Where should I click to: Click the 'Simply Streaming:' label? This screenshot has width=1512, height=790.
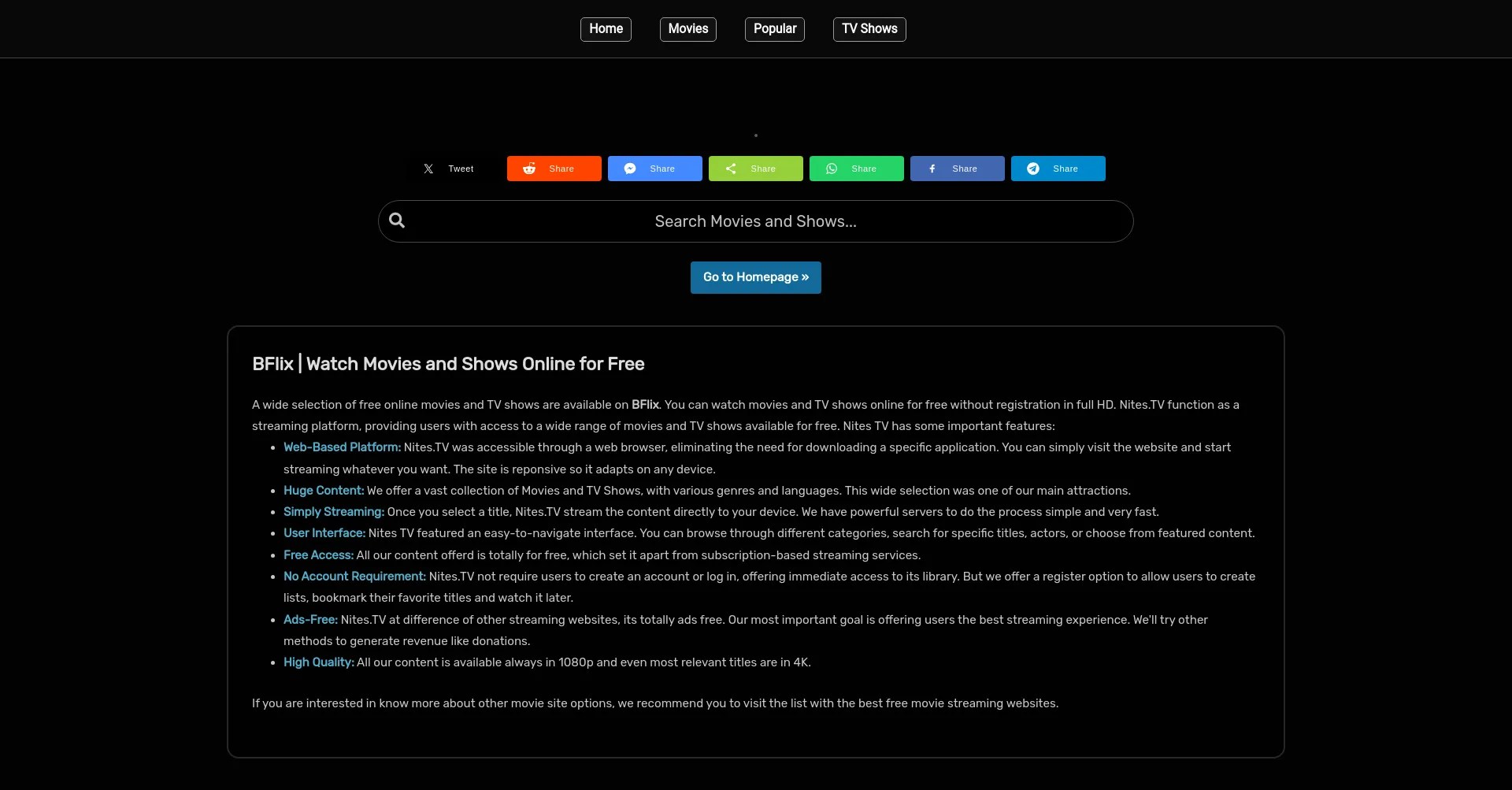click(334, 512)
